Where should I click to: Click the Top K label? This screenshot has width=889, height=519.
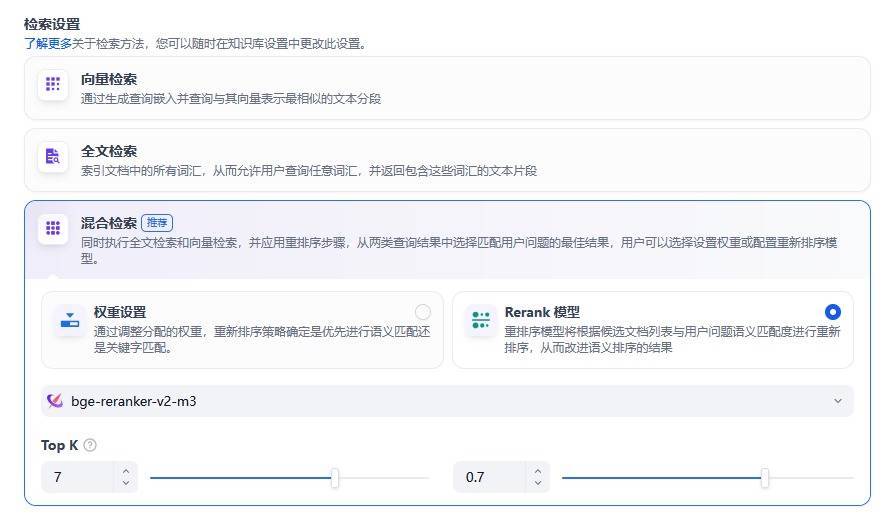60,445
